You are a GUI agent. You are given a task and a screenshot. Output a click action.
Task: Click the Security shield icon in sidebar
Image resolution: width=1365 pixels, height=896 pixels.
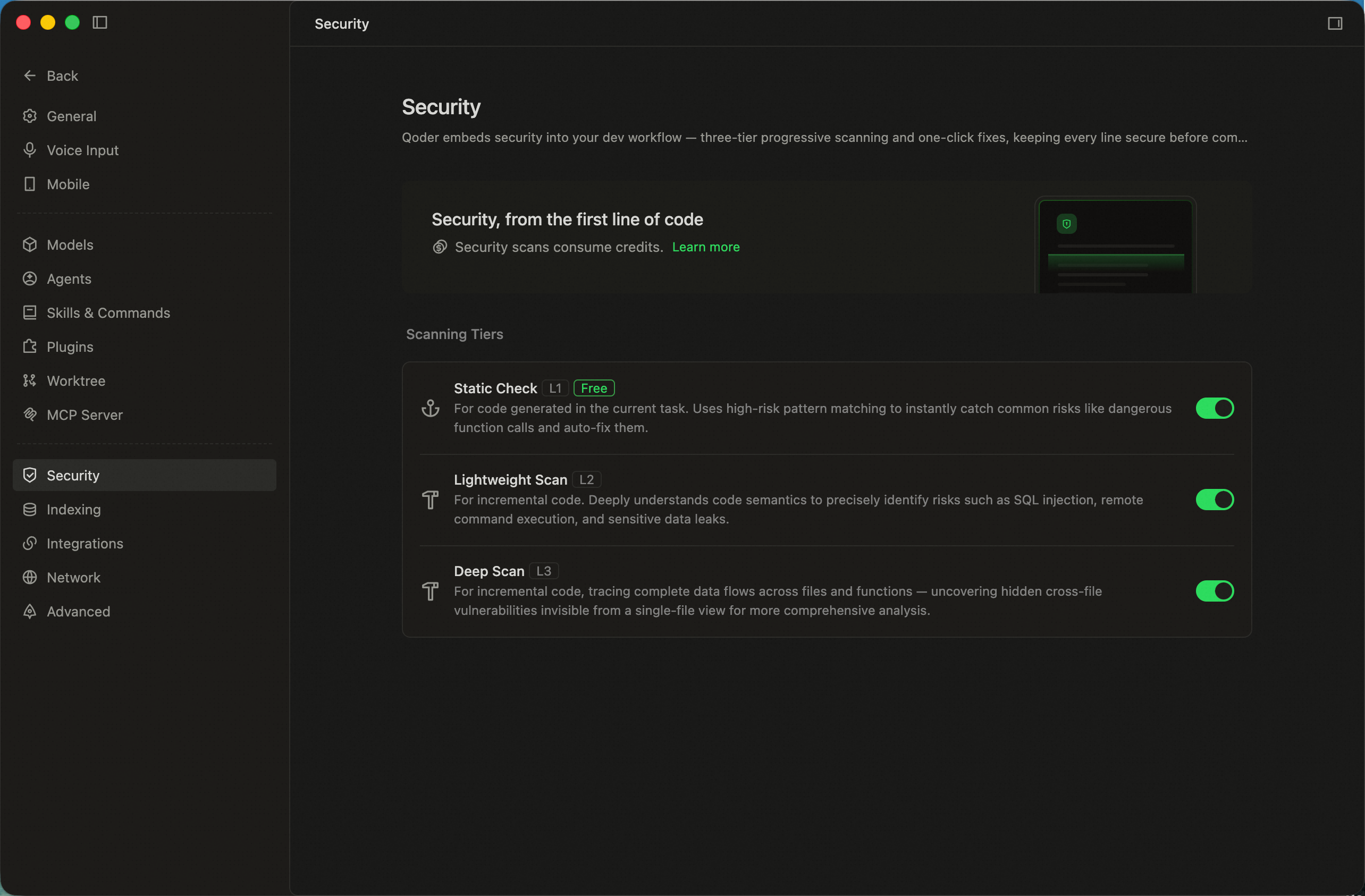[x=30, y=475]
